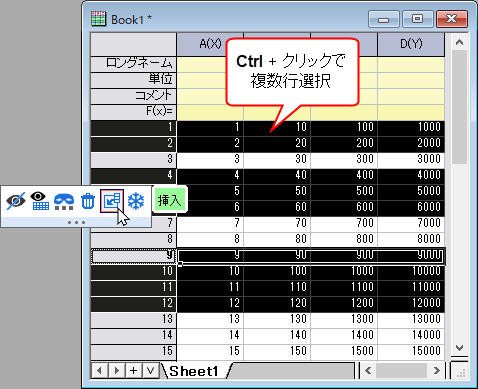Screen dimensions: 478x389
Task: Click the trash delete icon
Action: (88, 201)
